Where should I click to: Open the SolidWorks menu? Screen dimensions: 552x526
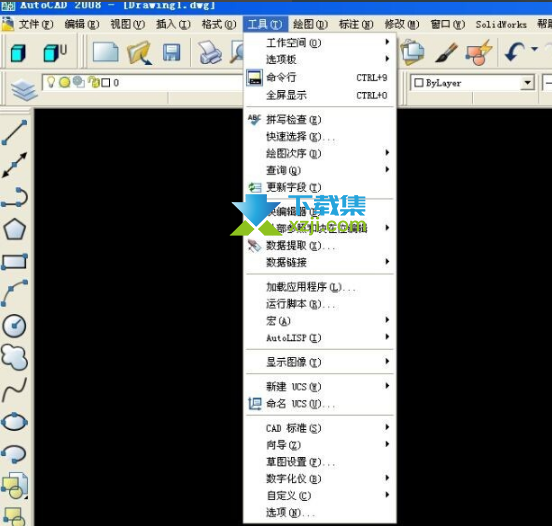click(501, 24)
